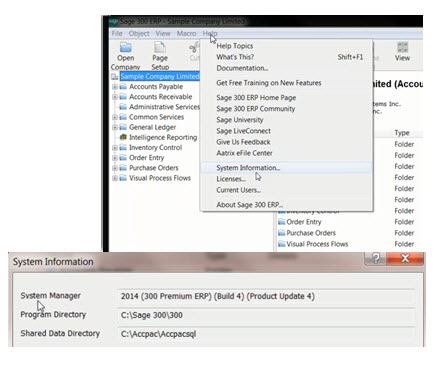Choose Licenses... from Help menu
The height and width of the screenshot is (365, 436).
(x=287, y=179)
